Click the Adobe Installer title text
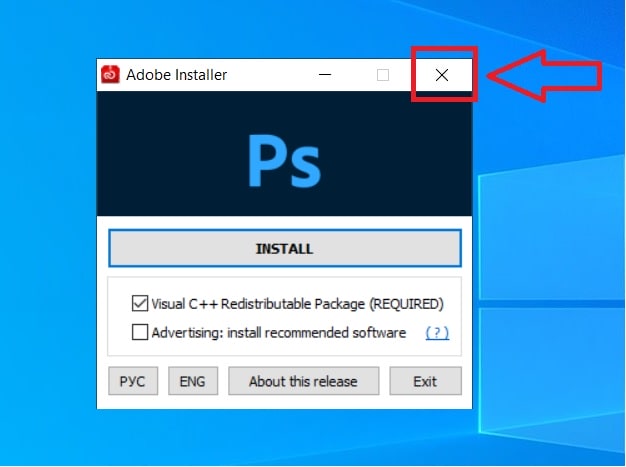Screen dimensions: 626x467 pos(176,75)
